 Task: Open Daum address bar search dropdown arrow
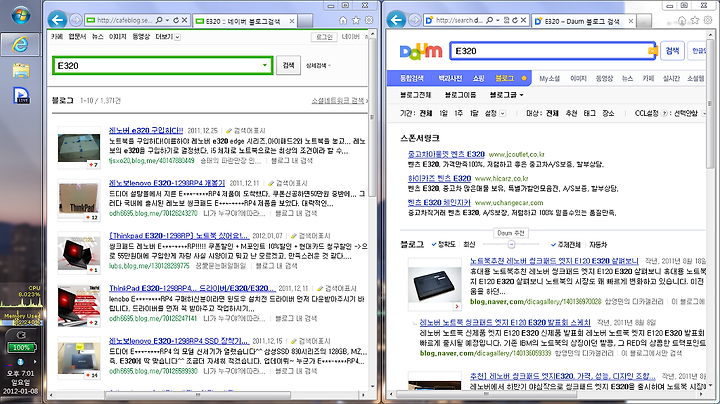coord(498,20)
